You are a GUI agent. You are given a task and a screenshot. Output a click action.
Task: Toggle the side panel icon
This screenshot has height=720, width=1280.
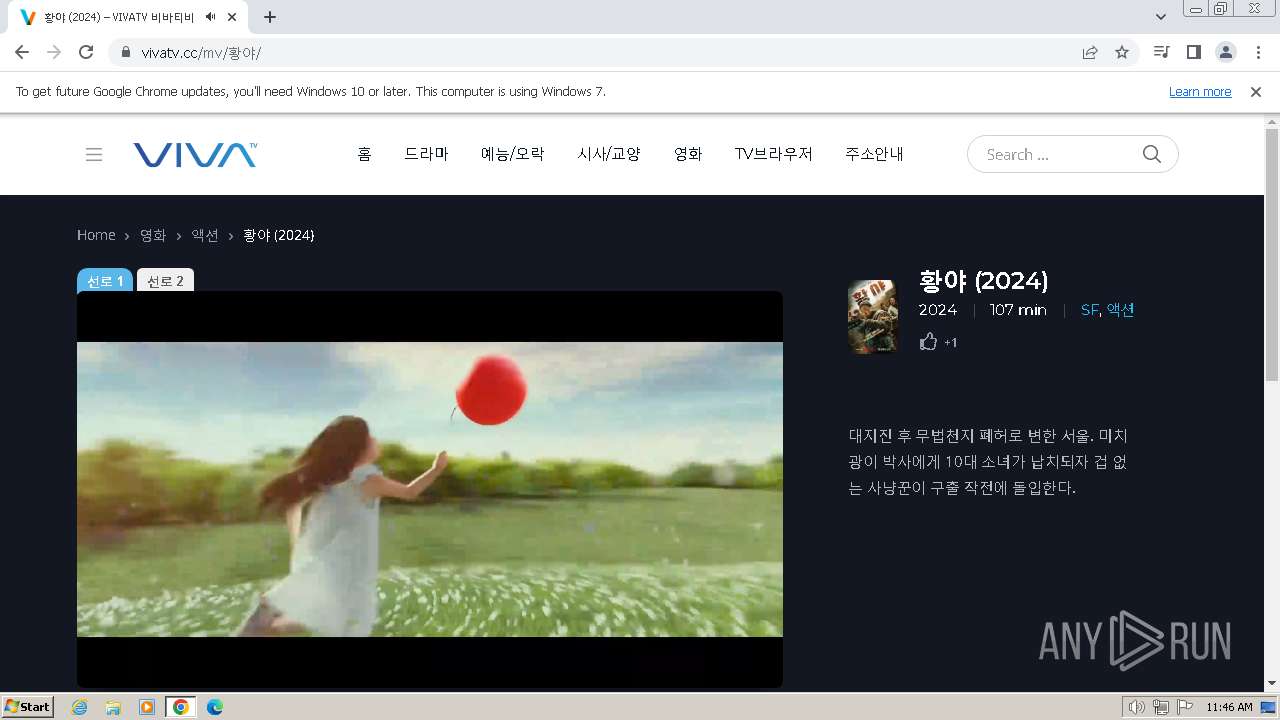click(x=1193, y=52)
